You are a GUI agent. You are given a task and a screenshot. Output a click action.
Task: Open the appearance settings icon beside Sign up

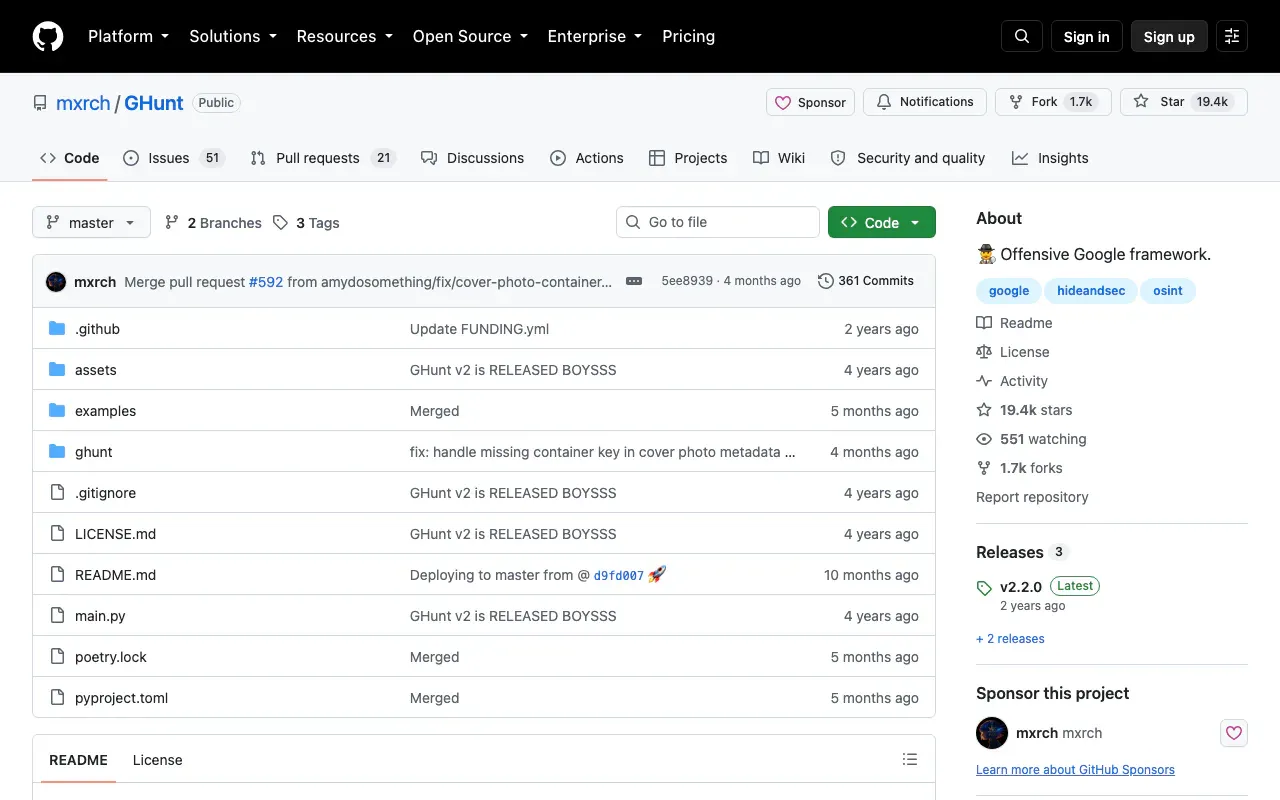click(x=1232, y=36)
